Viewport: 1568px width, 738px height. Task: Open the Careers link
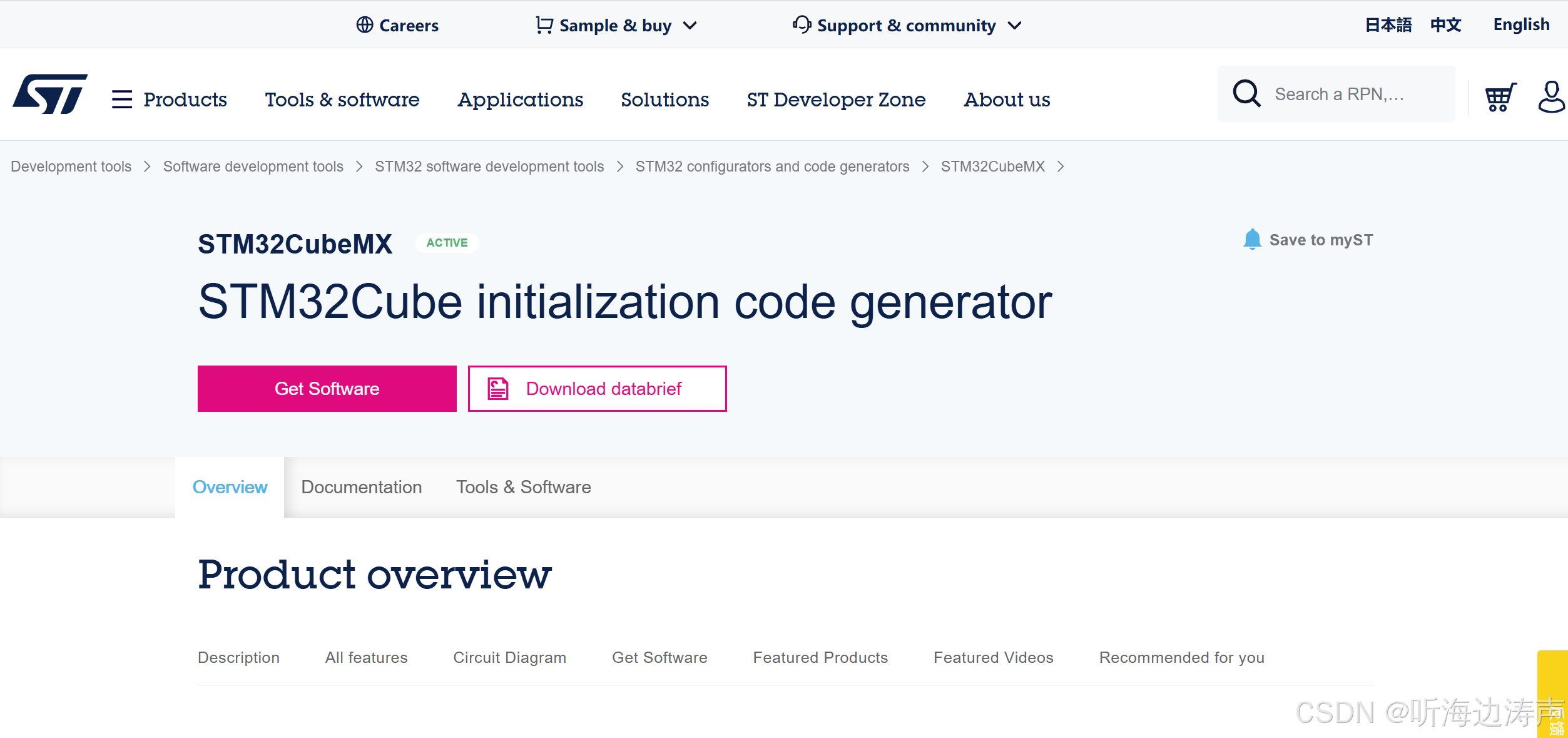tap(409, 26)
